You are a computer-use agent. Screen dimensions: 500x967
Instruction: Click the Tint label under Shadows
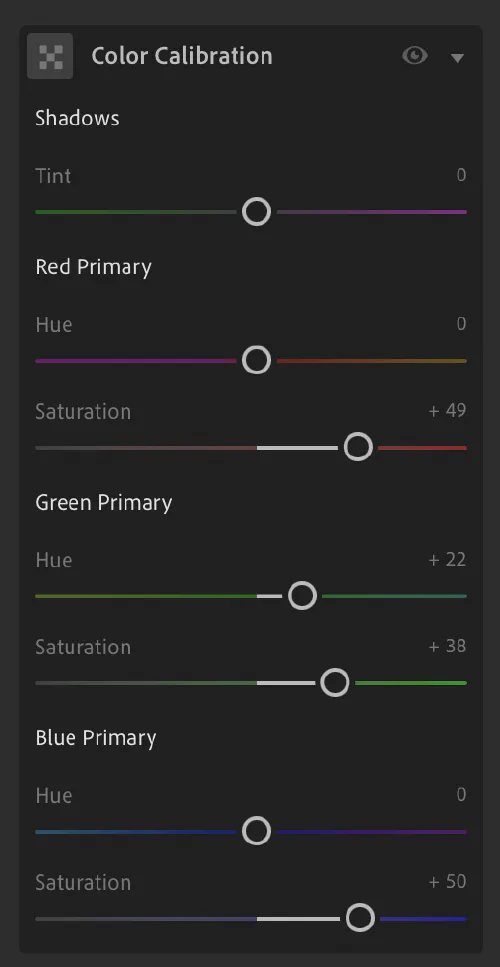point(53,176)
